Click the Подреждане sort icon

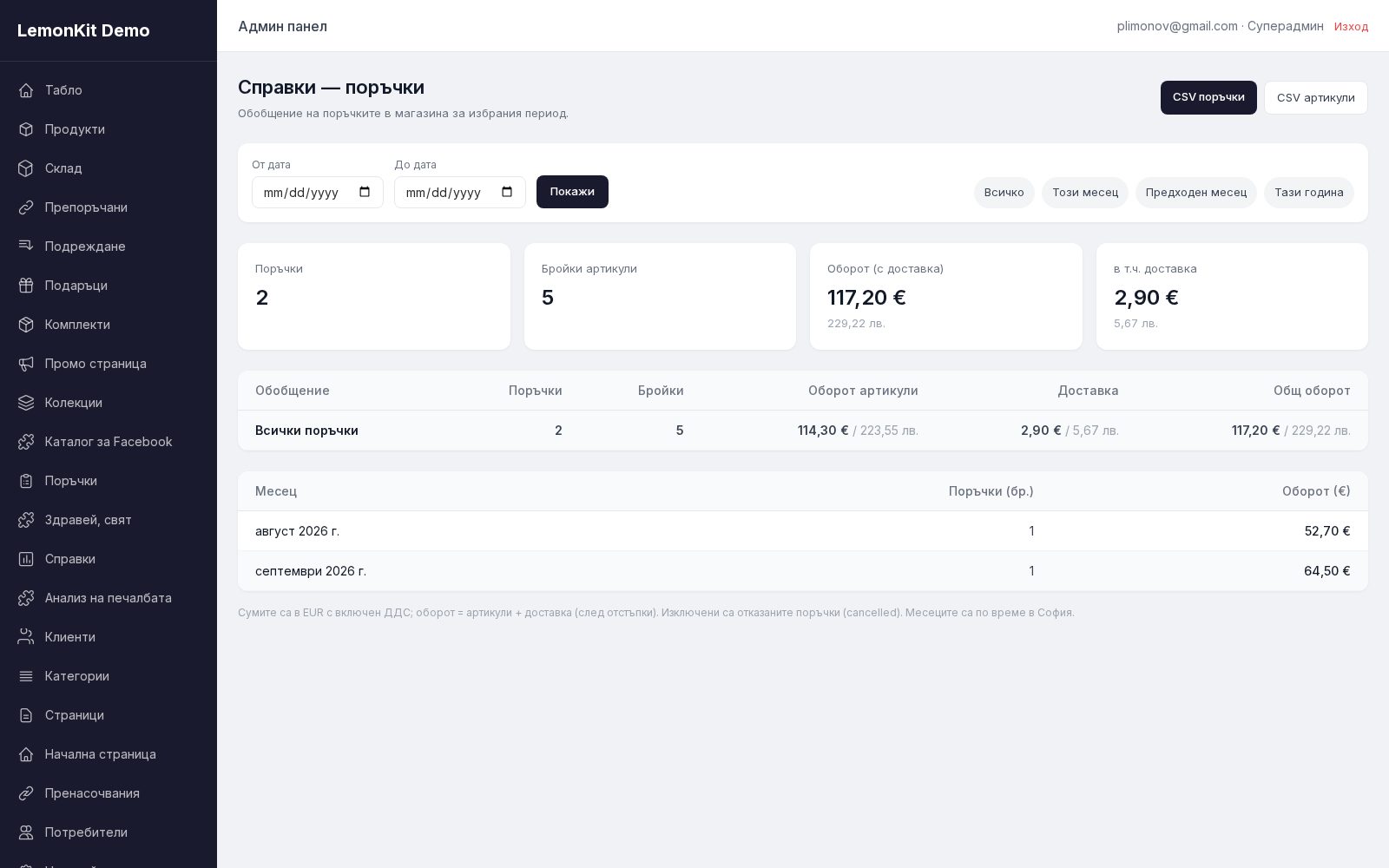click(x=26, y=247)
